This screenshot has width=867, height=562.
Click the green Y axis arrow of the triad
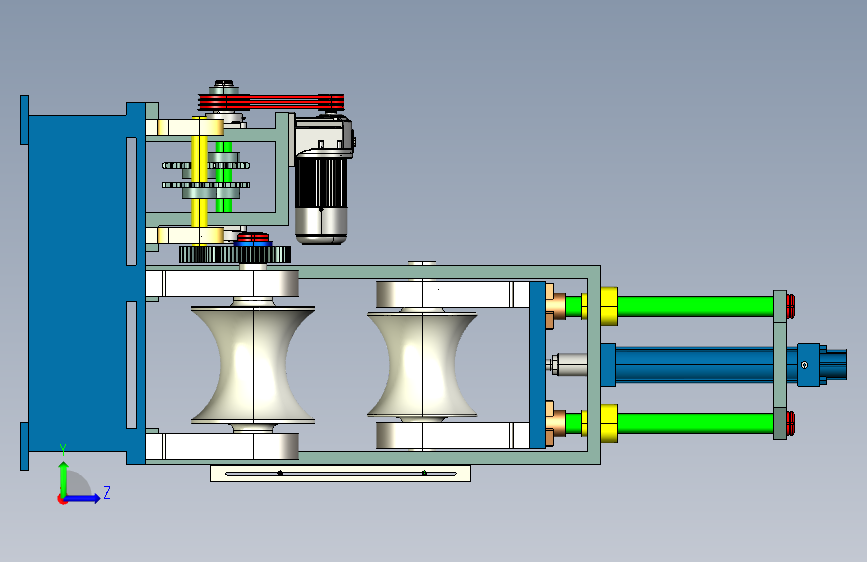click(x=63, y=477)
